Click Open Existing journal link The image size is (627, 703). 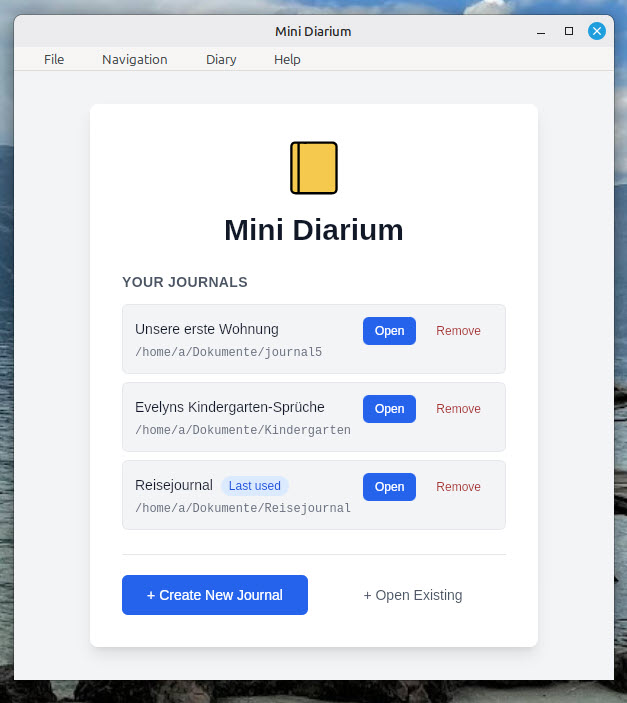(x=413, y=595)
